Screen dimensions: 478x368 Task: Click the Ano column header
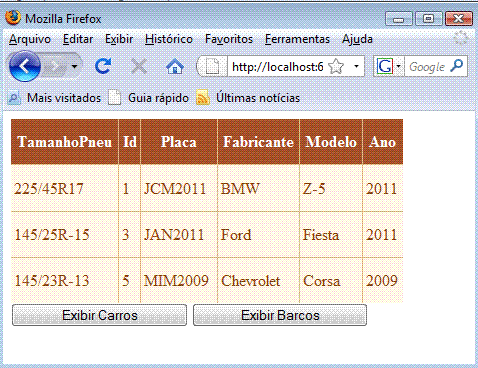pos(383,142)
